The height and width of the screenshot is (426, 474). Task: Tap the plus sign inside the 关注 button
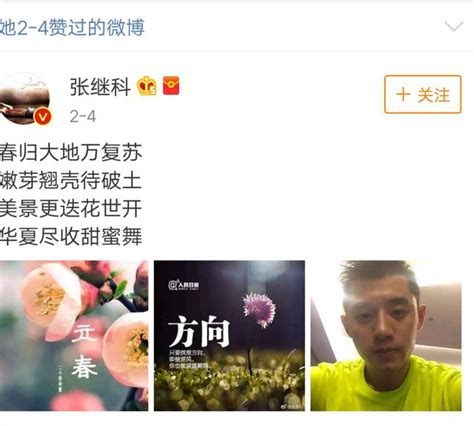tap(403, 95)
